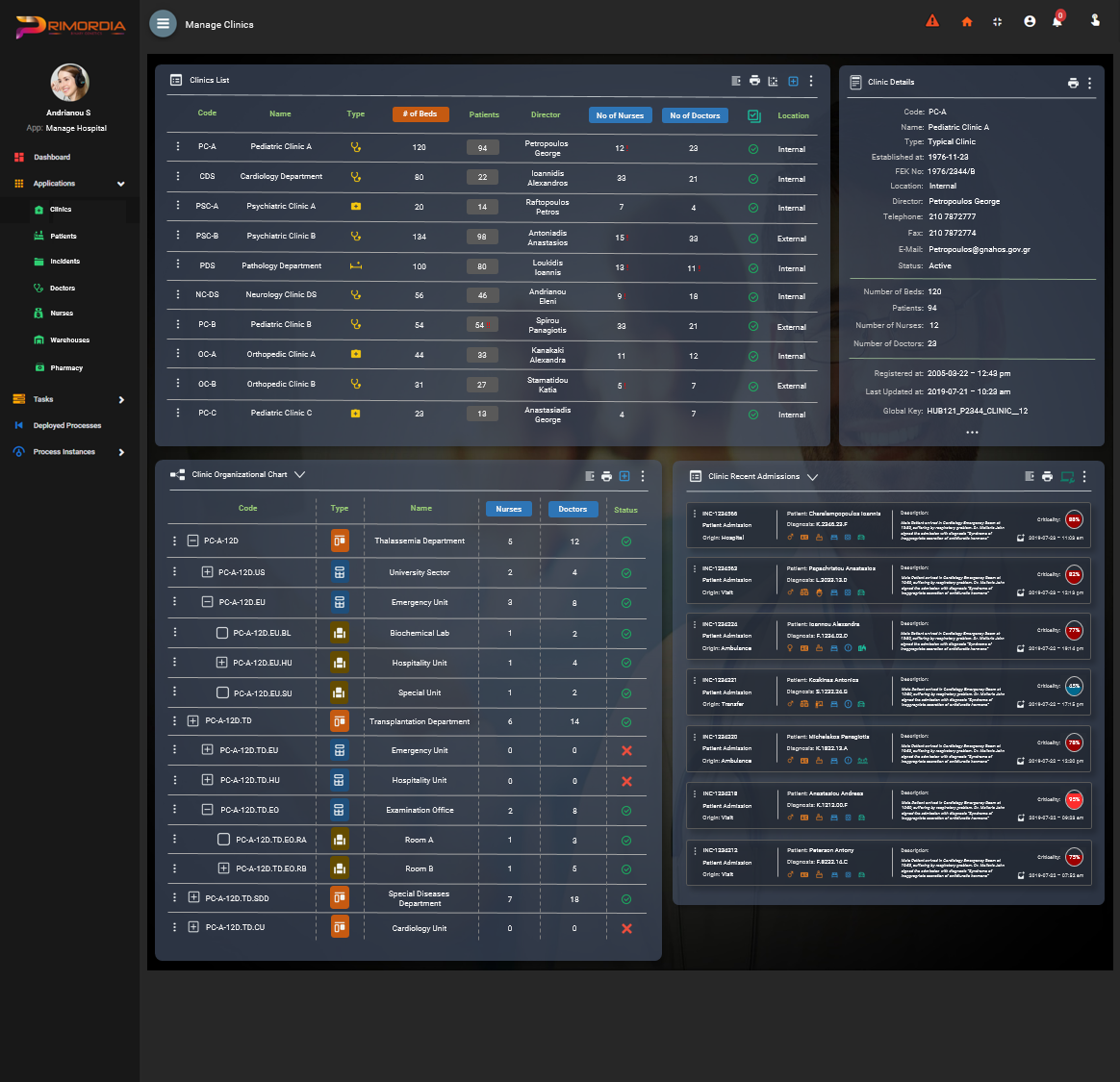This screenshot has height=1082, width=1120.
Task: Sort clinics by # of Beds column
Action: click(x=420, y=114)
